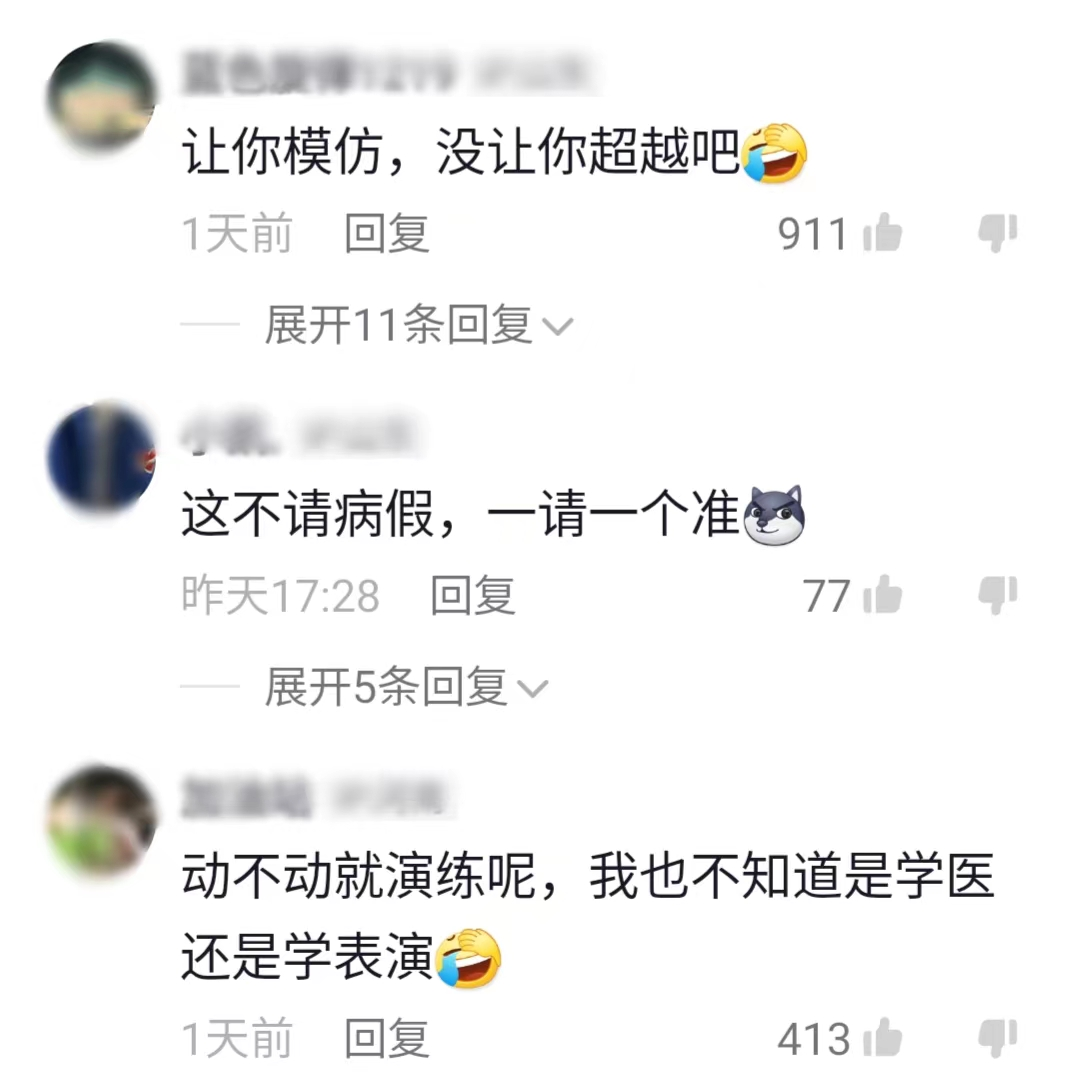Expand 展开11条回复 replies
Image resolution: width=1079 pixels, height=1078 pixels.
(x=418, y=324)
